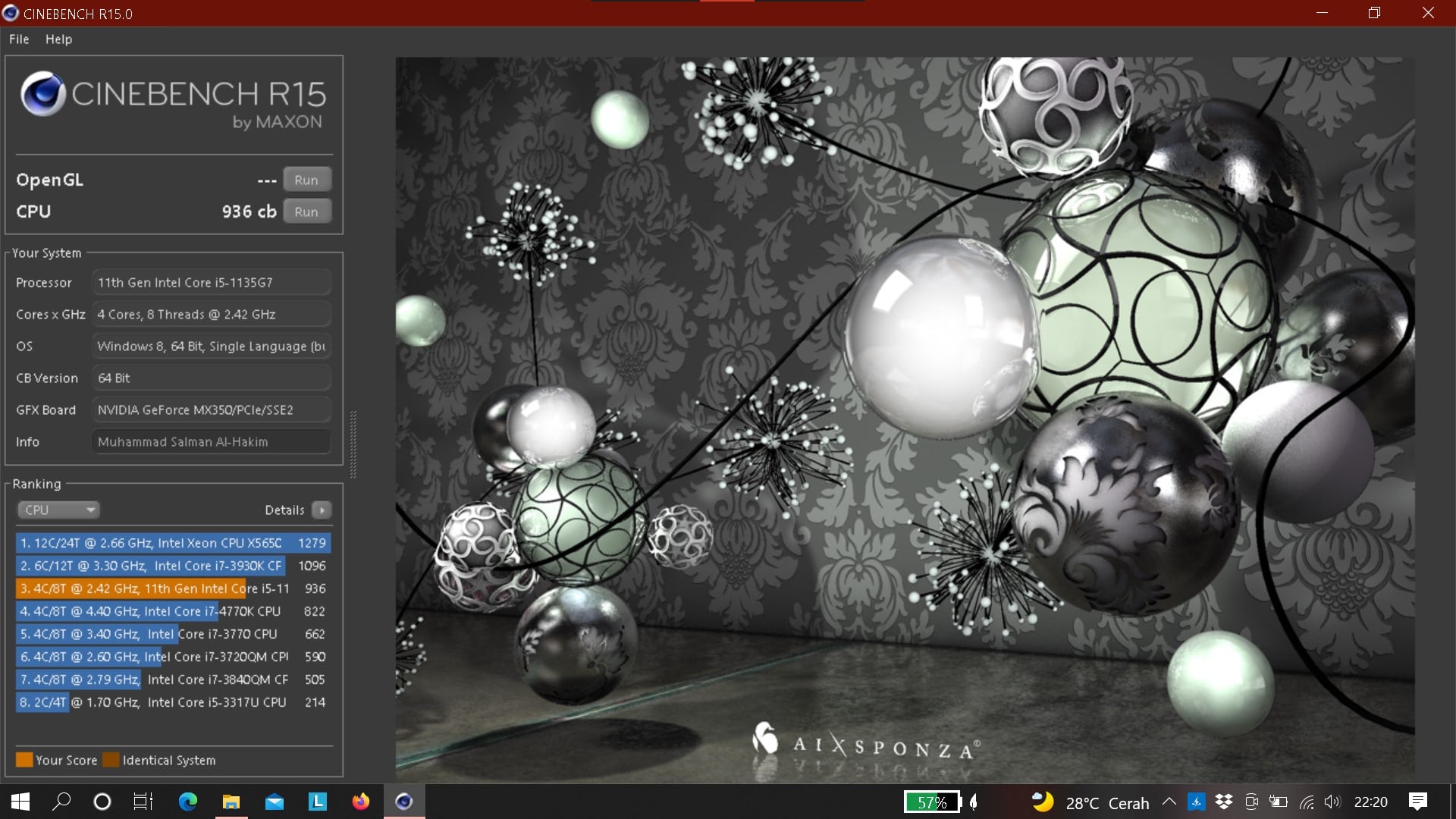
Task: Click the Cinebench R15 logo
Action: (173, 102)
